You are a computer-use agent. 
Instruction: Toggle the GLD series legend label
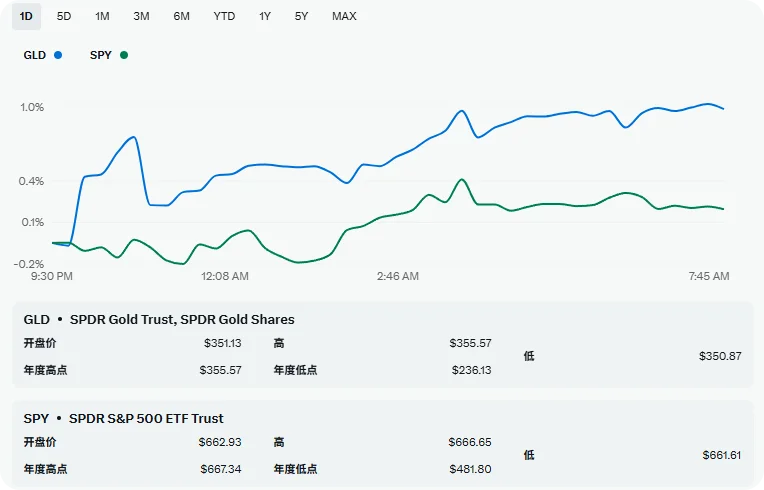(35, 55)
